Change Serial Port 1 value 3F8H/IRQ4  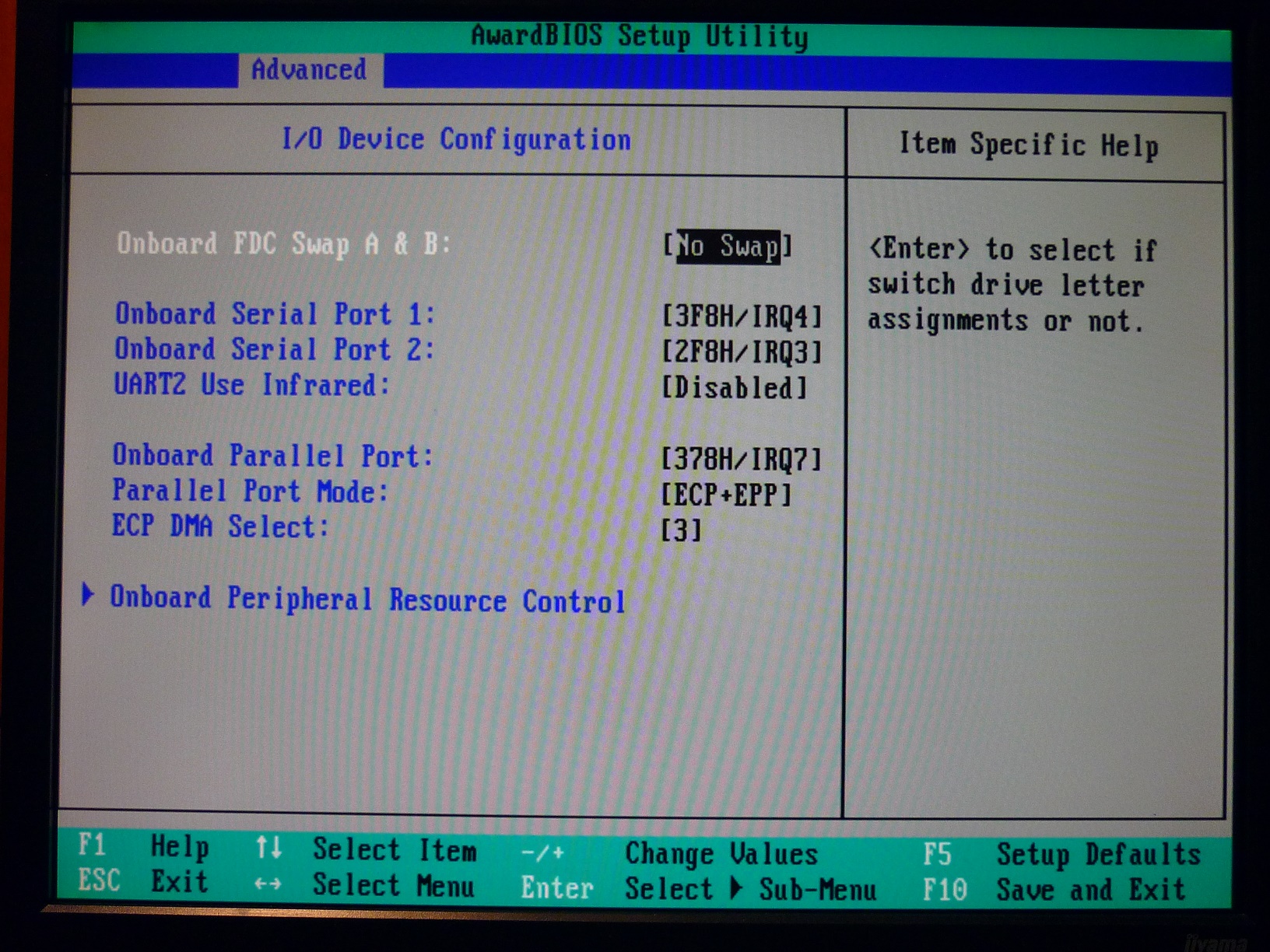coord(742,317)
